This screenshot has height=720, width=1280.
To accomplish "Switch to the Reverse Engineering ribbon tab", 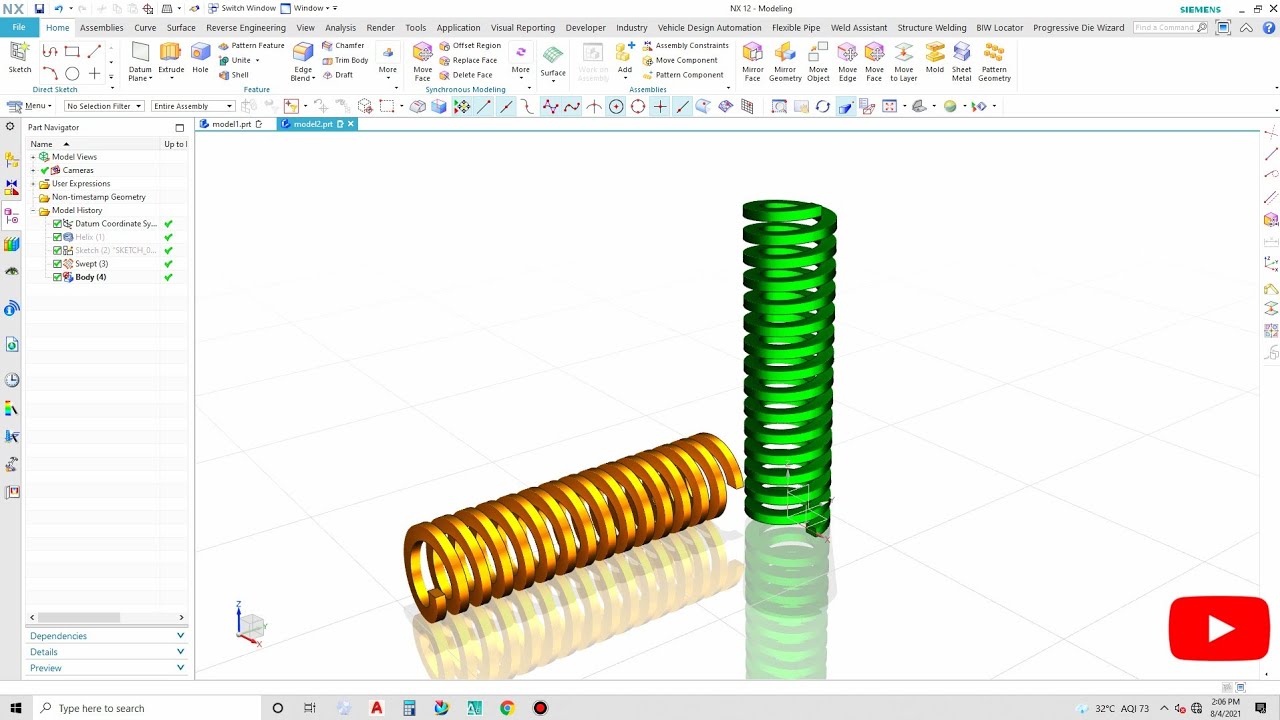I will coord(246,28).
